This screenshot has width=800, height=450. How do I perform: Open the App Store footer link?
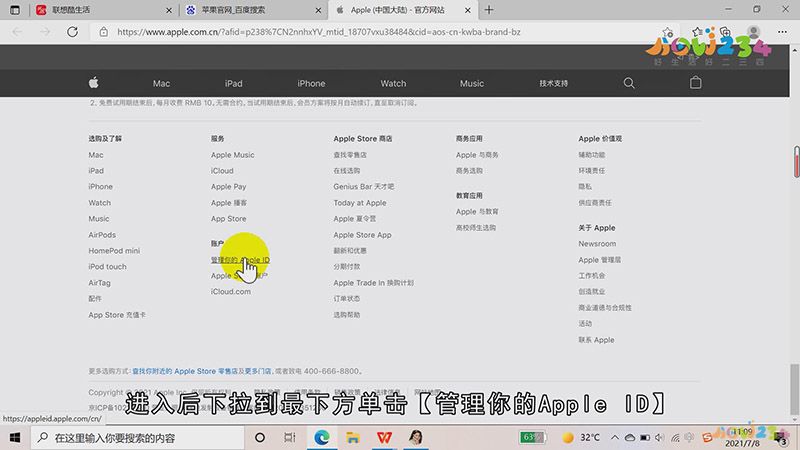click(229, 218)
